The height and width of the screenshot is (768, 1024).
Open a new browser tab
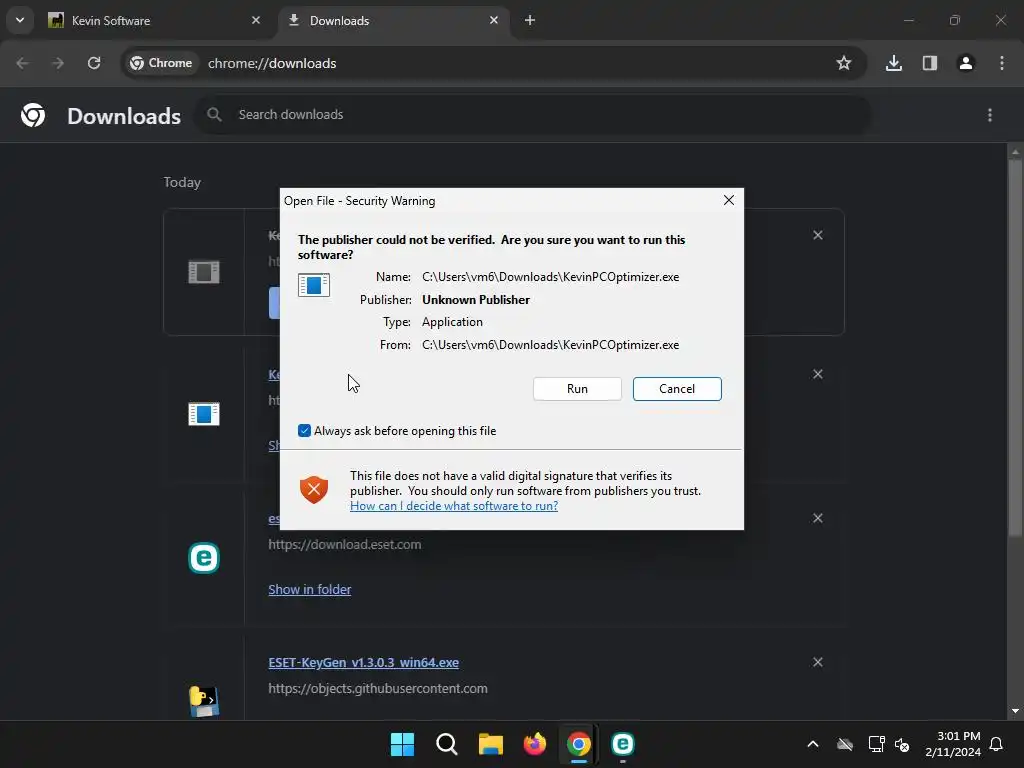pyautogui.click(x=530, y=20)
